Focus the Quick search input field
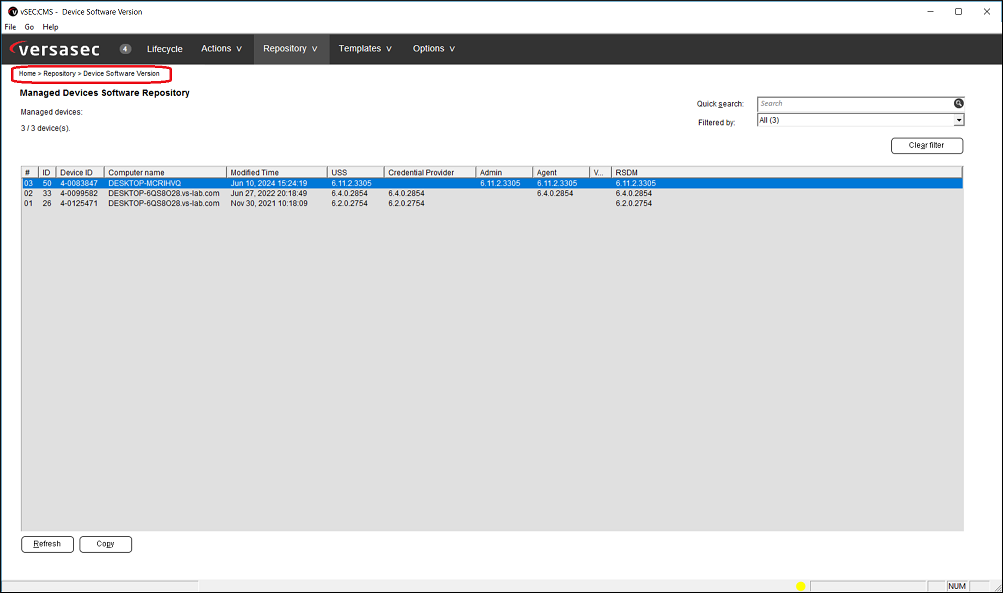Image resolution: width=1003 pixels, height=593 pixels. click(x=855, y=104)
